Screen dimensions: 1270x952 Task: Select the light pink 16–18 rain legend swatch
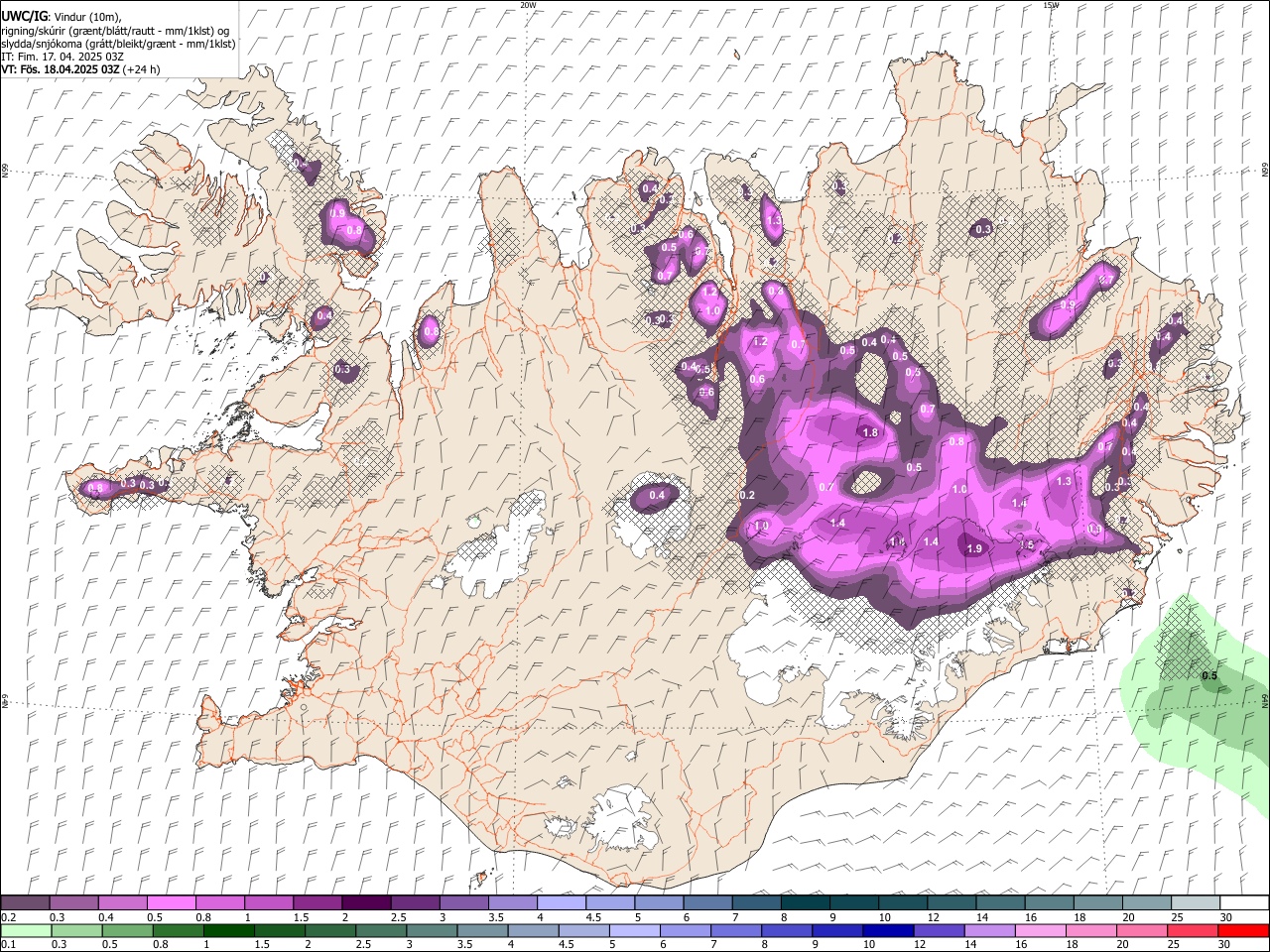point(1041,930)
